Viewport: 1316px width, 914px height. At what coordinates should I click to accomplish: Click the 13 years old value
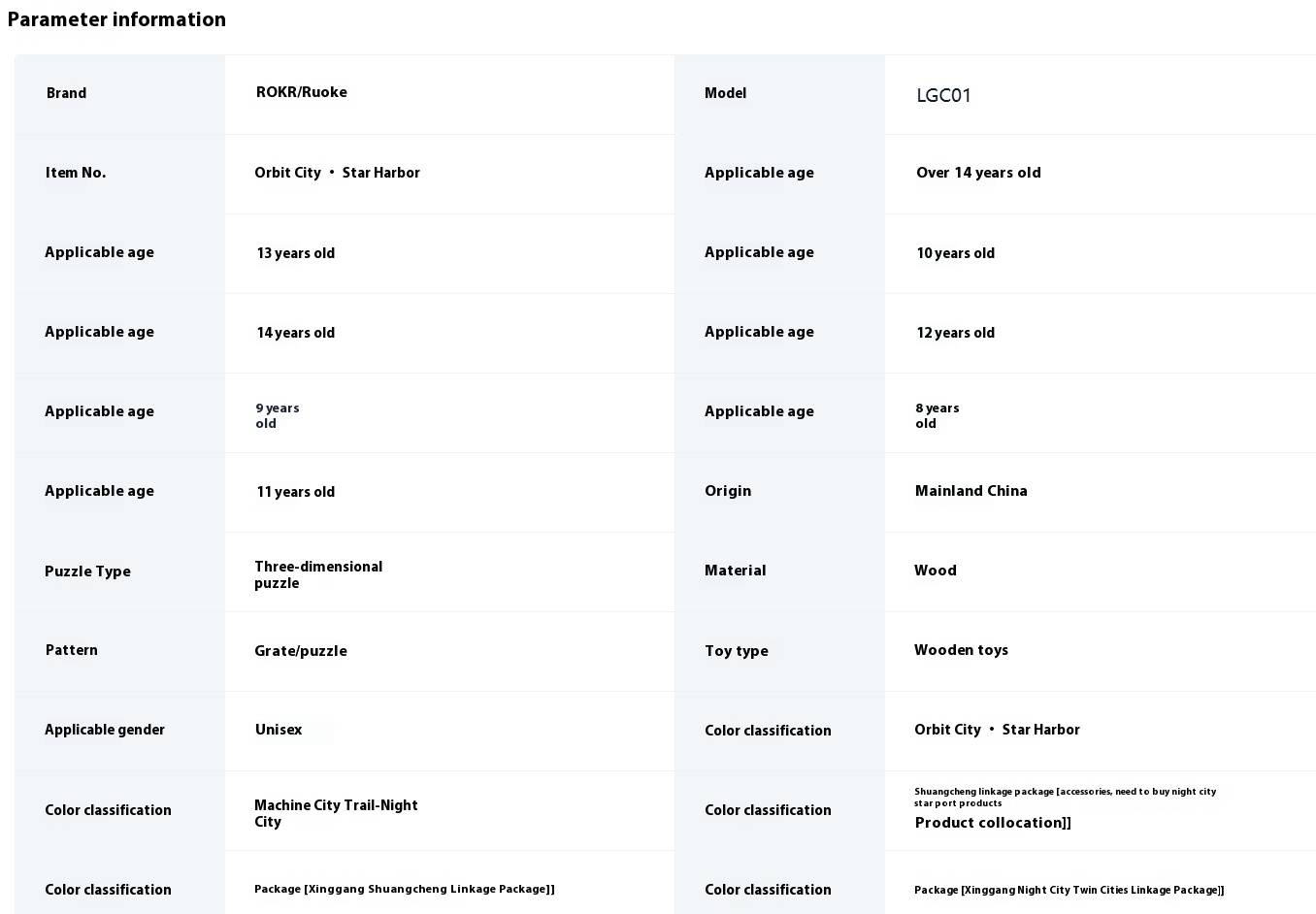pyautogui.click(x=296, y=253)
